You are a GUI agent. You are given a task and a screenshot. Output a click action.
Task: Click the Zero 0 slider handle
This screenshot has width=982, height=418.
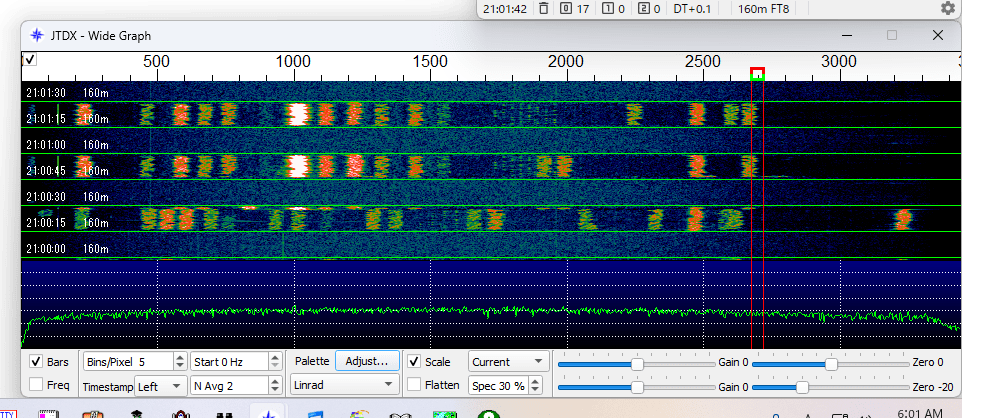831,365
